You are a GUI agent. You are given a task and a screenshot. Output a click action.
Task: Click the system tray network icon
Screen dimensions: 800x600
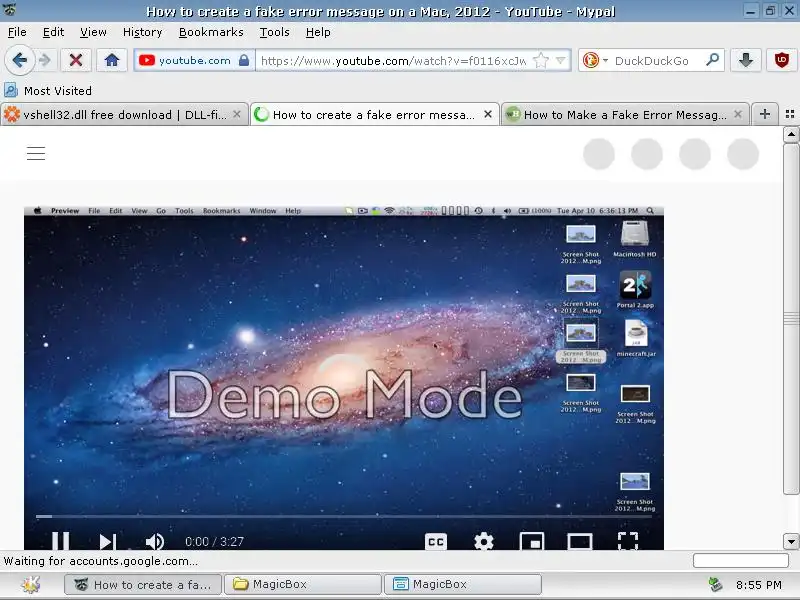coord(716,584)
